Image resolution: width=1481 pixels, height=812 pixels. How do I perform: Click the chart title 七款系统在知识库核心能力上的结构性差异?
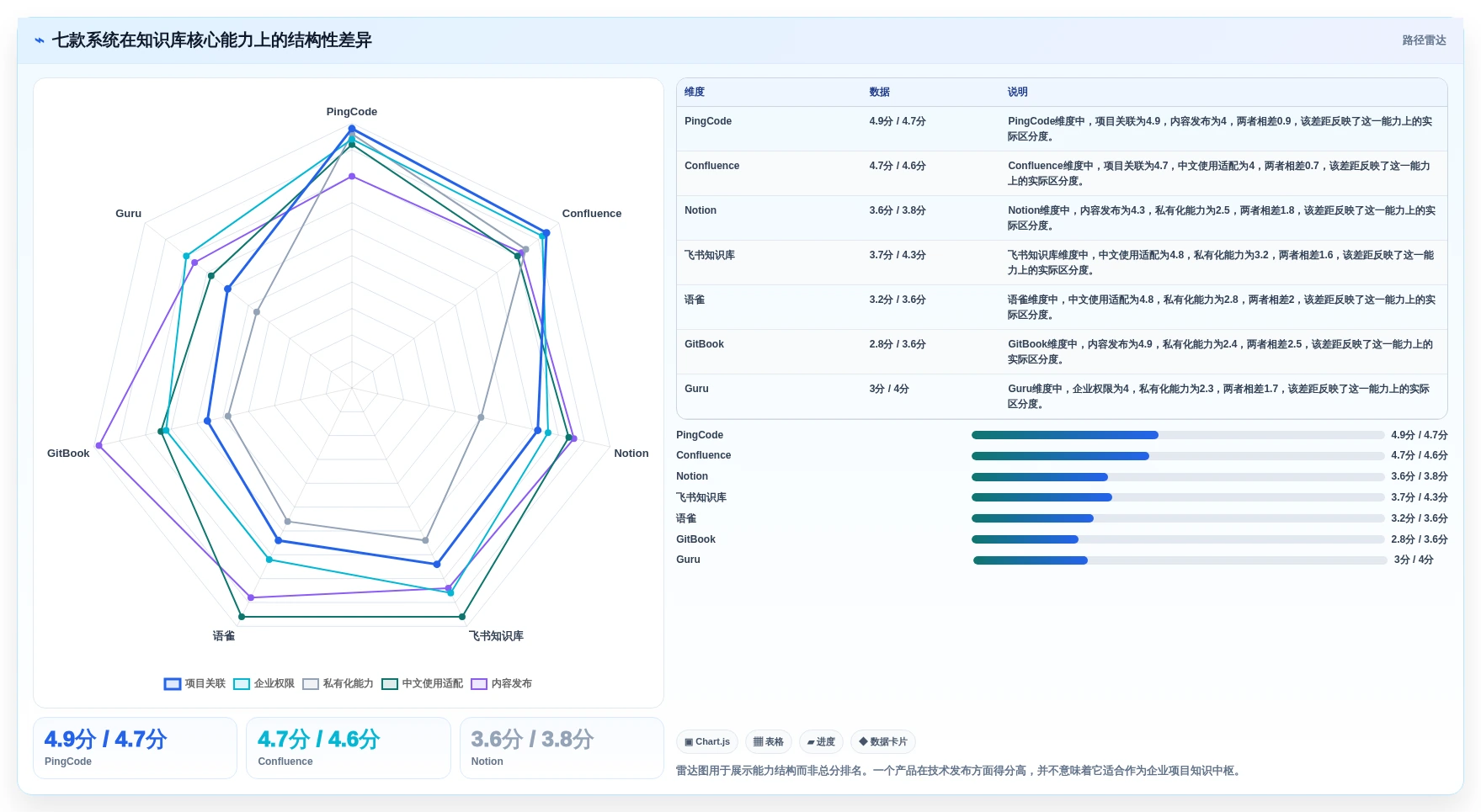pos(212,40)
